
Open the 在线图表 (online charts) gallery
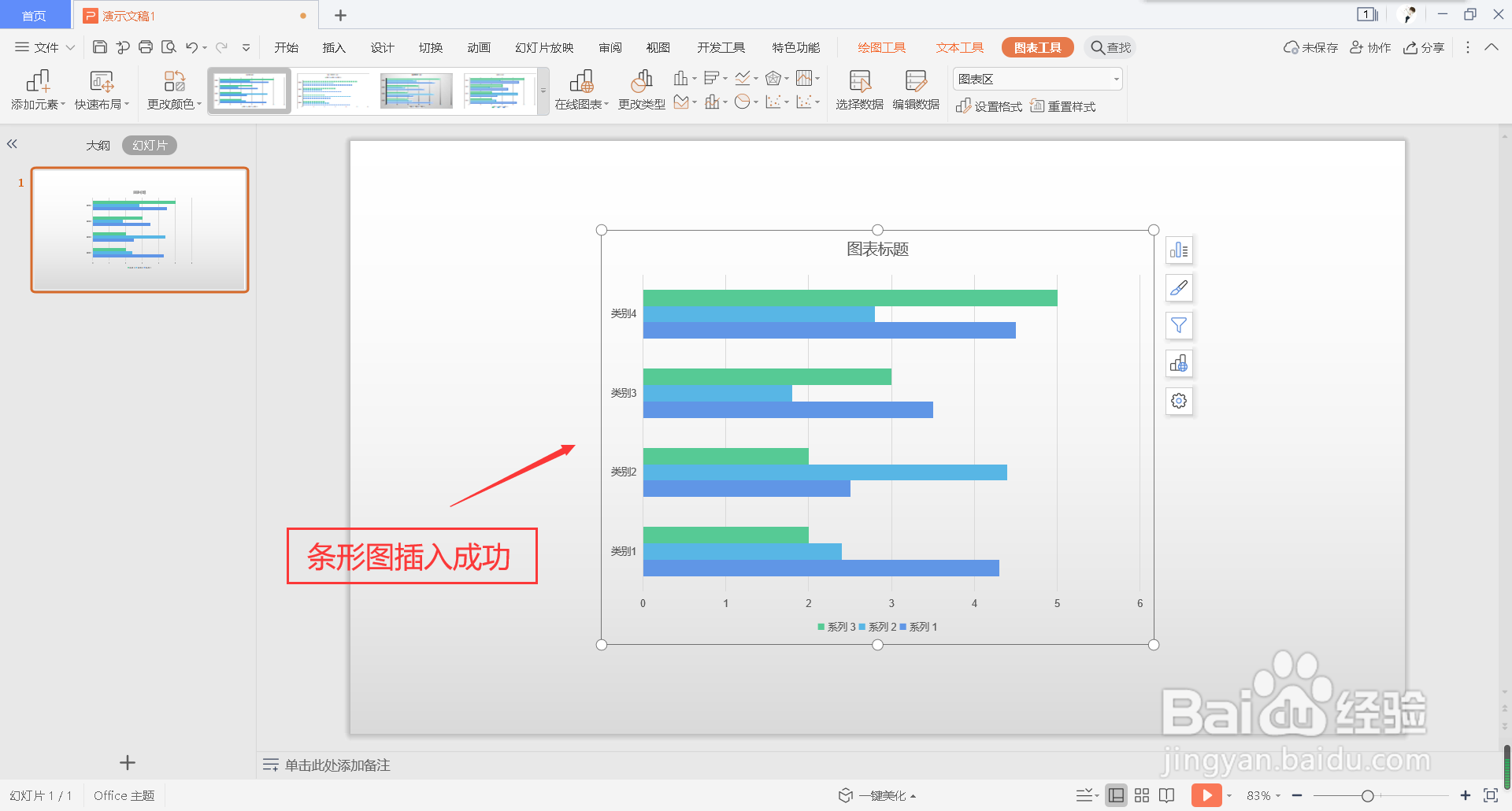[x=582, y=89]
